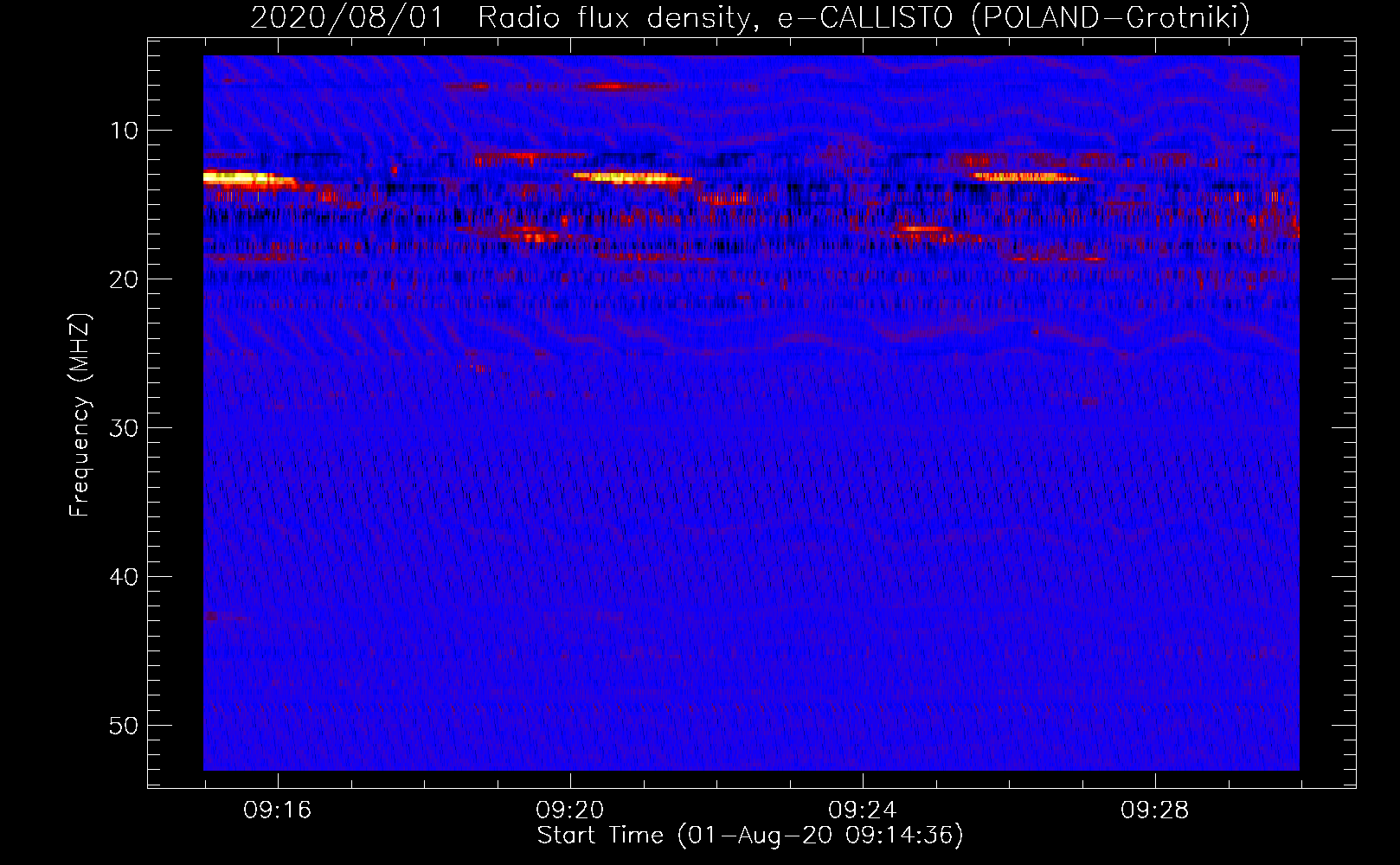Click the 'Start Time (01-Aug-20 09:14:36)' label
The width and height of the screenshot is (1400, 865).
click(x=750, y=836)
